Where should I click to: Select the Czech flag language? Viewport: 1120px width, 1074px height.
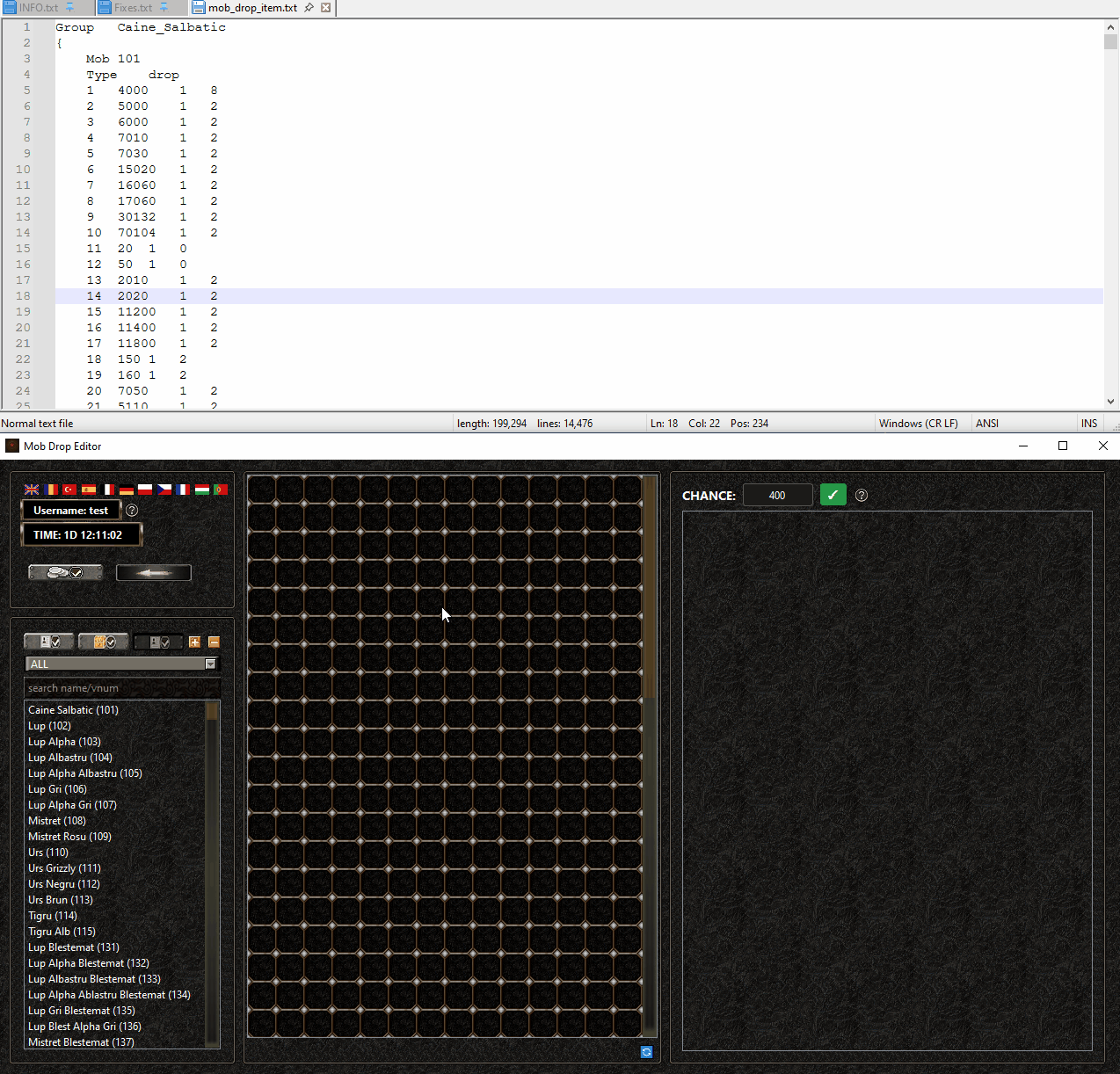pos(164,490)
